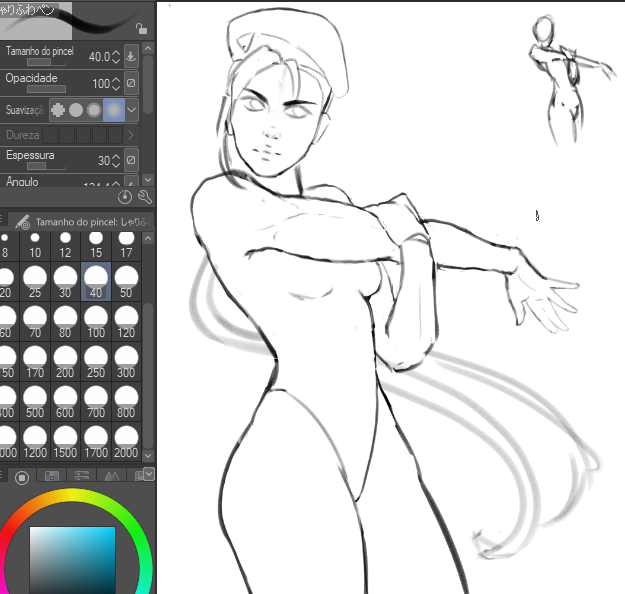Image resolution: width=625 pixels, height=594 pixels.
Task: Toggle the Opacidade dynamics icon
Action: point(131,83)
